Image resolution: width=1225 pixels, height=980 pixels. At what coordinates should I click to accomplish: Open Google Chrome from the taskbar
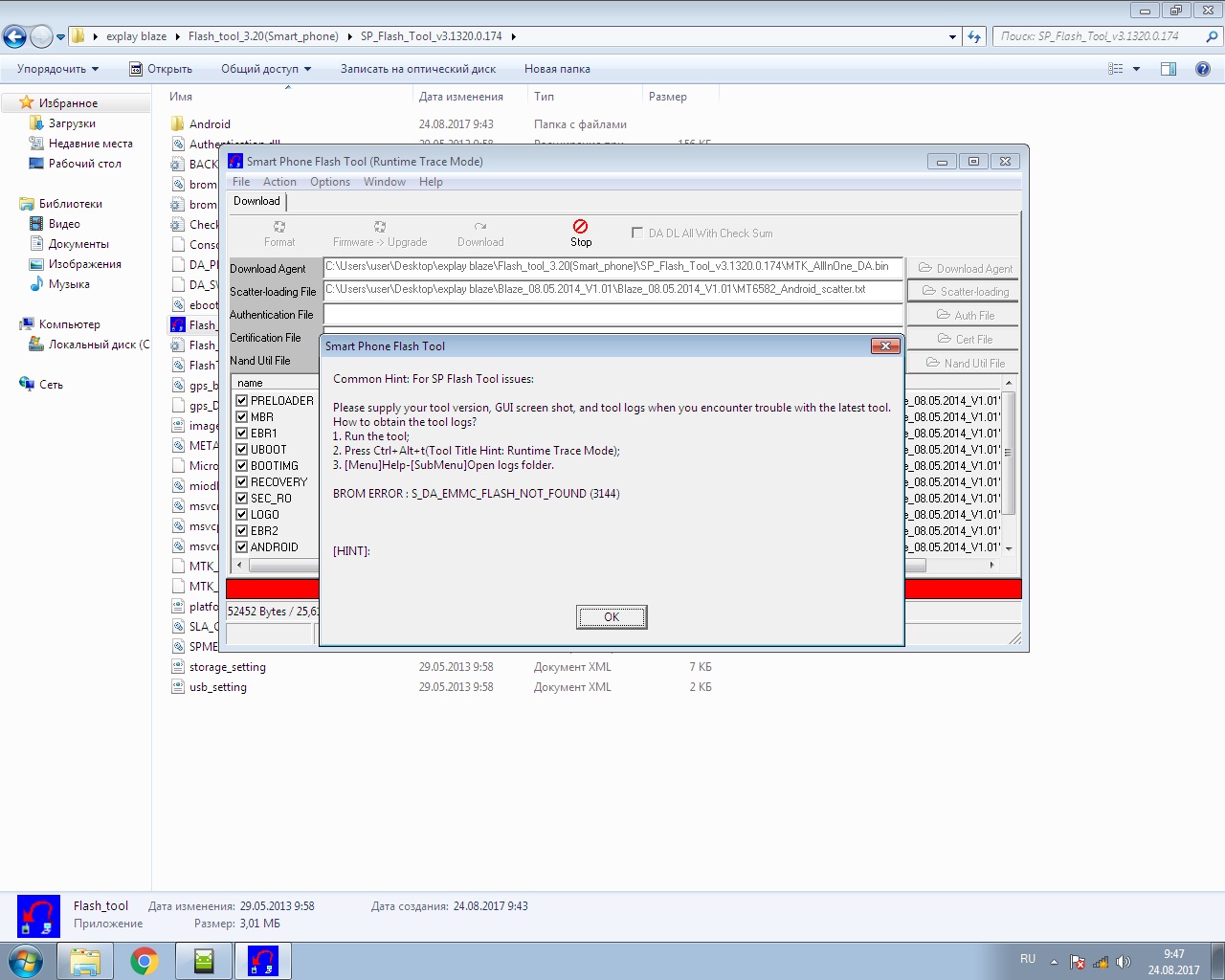click(145, 961)
